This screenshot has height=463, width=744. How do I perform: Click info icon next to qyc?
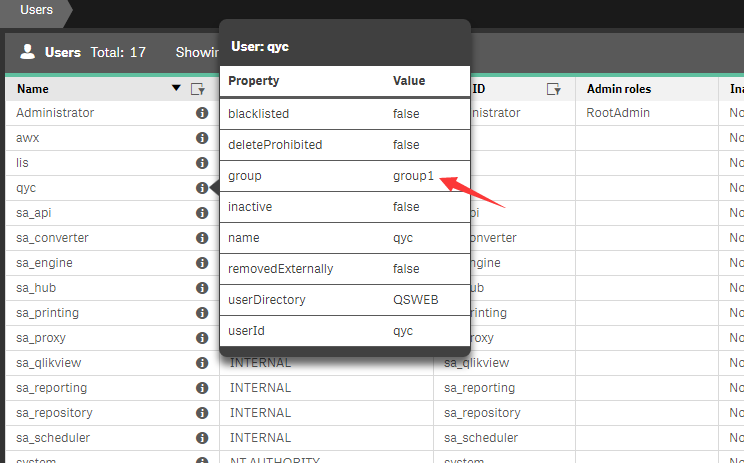pyautogui.click(x=201, y=188)
